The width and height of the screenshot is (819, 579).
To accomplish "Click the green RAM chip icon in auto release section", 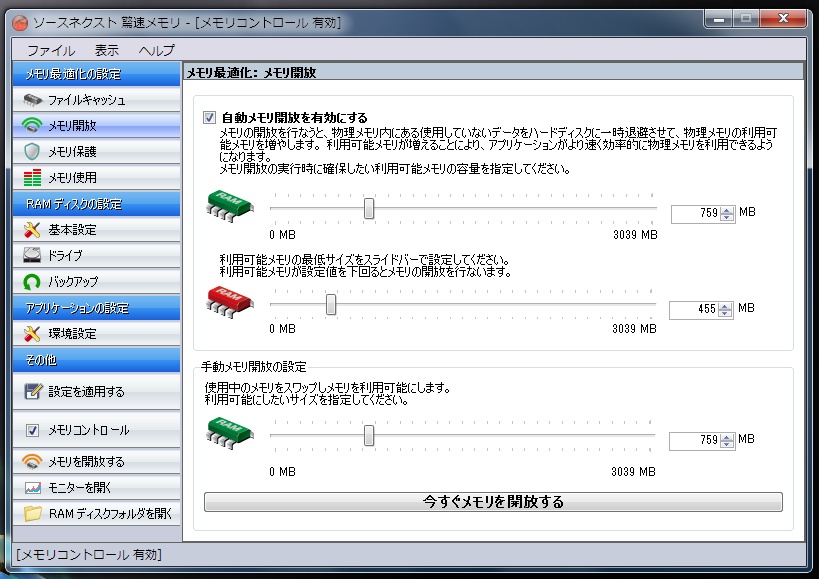I will point(230,206).
